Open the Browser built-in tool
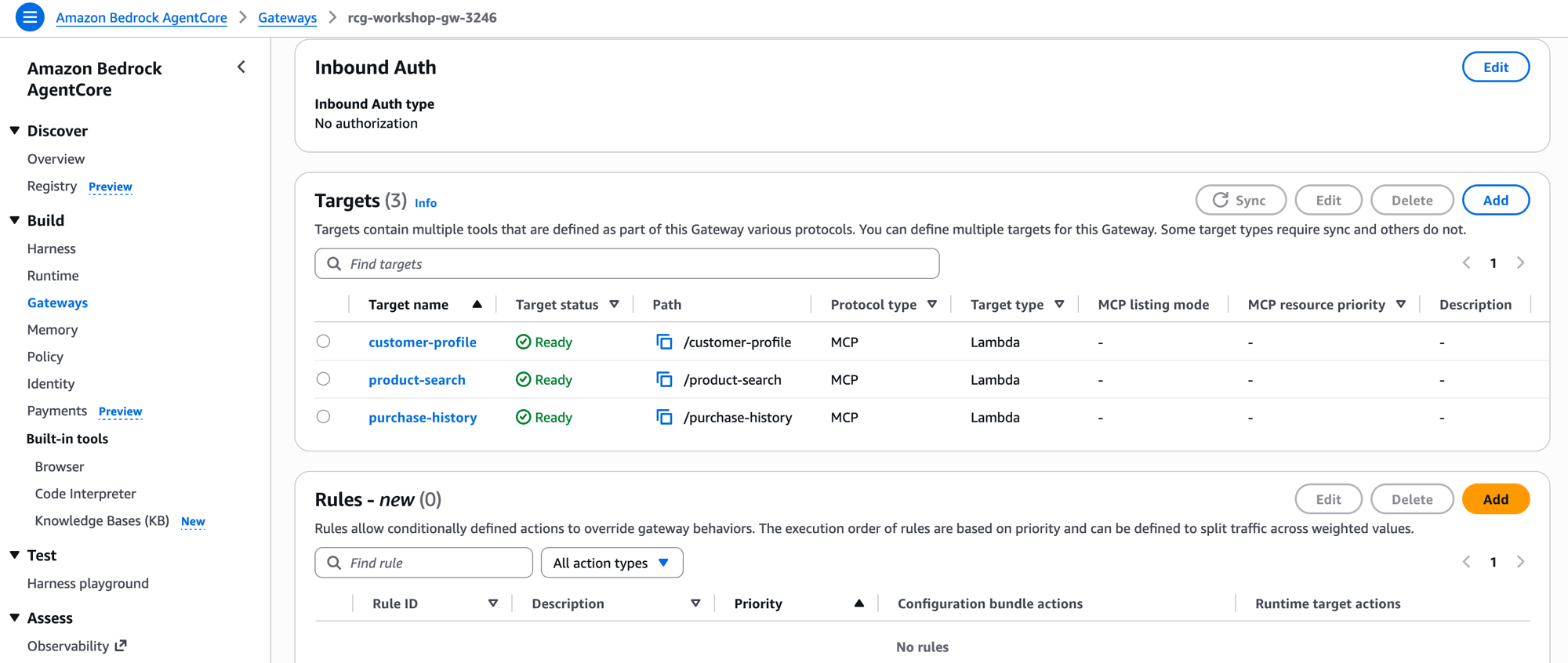 pos(60,467)
